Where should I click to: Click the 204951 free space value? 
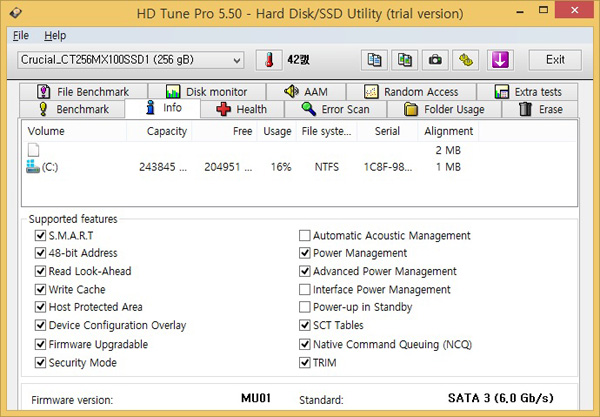(228, 167)
